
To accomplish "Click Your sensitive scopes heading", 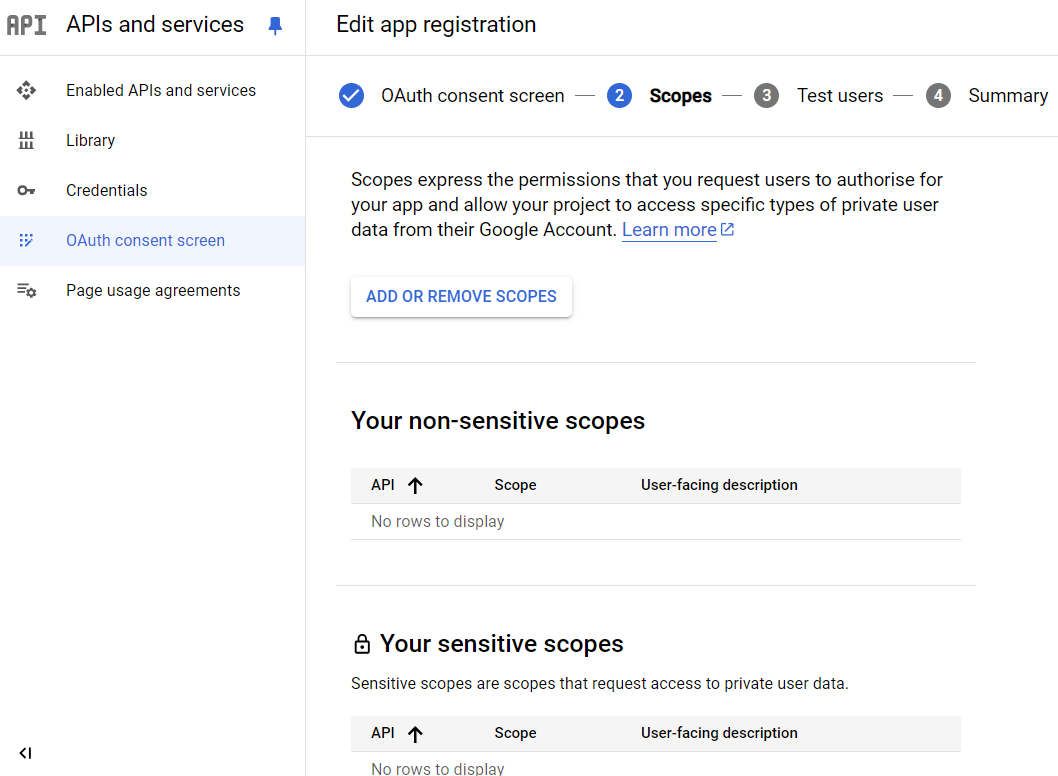I will tap(501, 644).
